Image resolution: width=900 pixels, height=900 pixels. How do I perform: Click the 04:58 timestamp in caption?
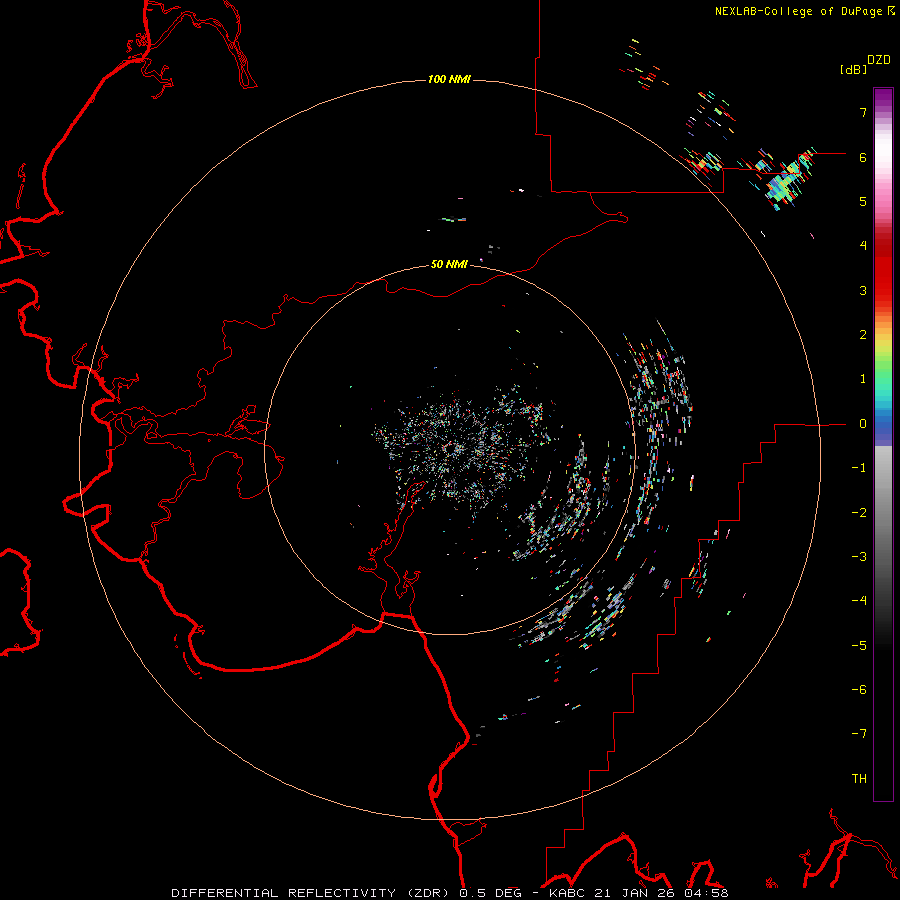pyautogui.click(x=706, y=893)
